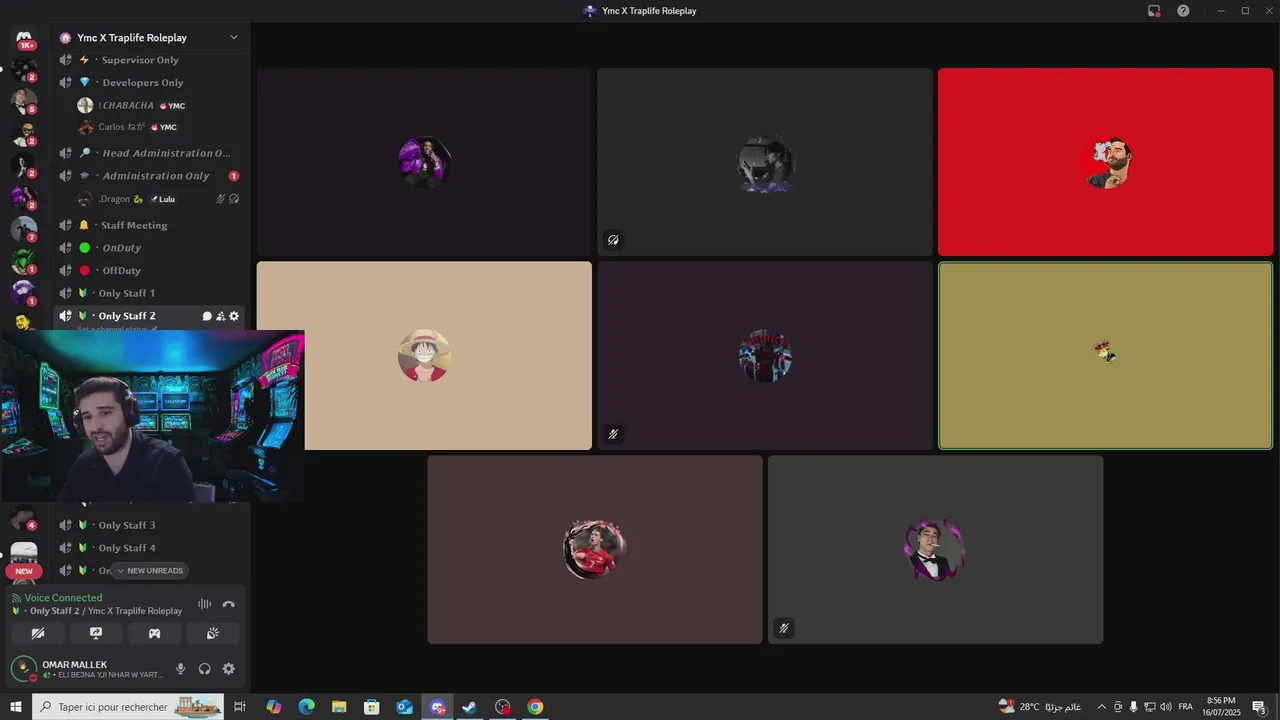Select the tuxedo avatar video tile

click(935, 550)
